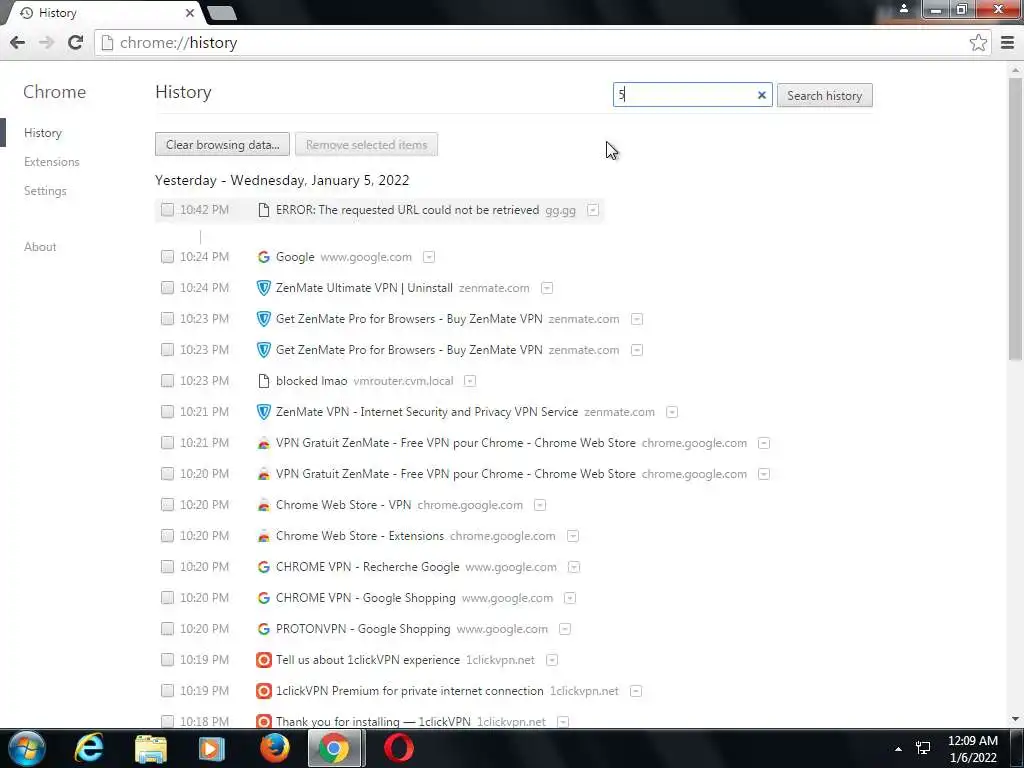The width and height of the screenshot is (1024, 768).
Task: Select the checkbox for 10:24 PM Google entry
Action: point(167,257)
